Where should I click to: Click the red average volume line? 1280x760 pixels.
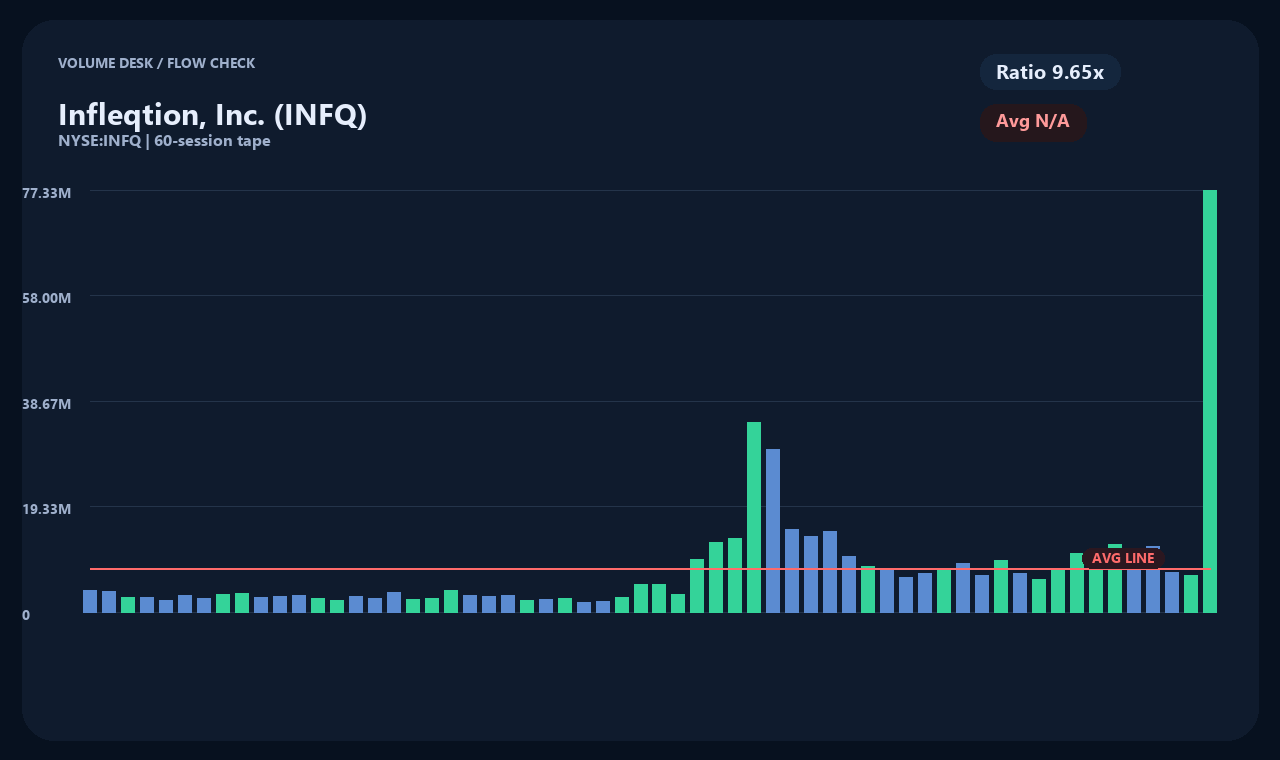[650, 569]
